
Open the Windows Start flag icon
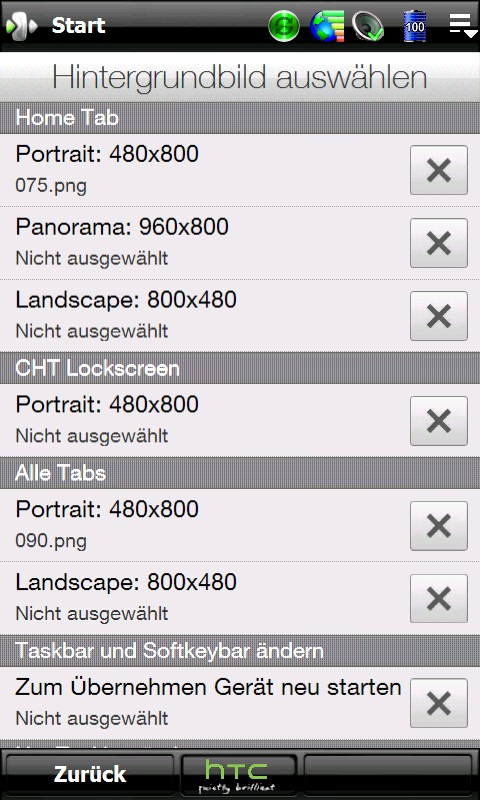[x=21, y=25]
